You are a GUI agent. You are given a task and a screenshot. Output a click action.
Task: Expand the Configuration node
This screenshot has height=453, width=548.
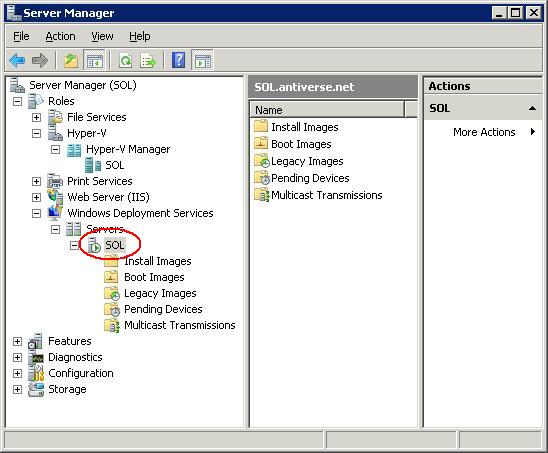(17, 374)
